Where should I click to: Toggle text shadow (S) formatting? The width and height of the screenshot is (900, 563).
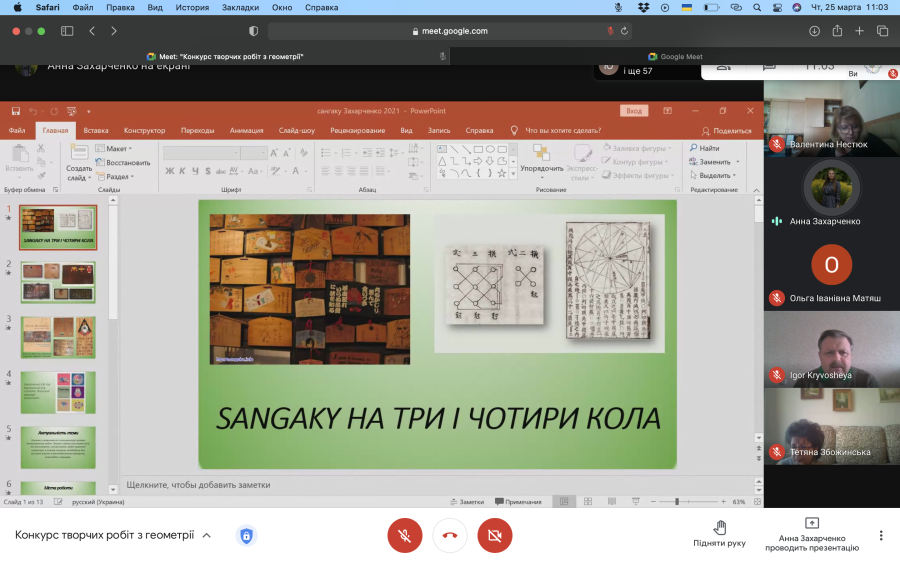[208, 171]
